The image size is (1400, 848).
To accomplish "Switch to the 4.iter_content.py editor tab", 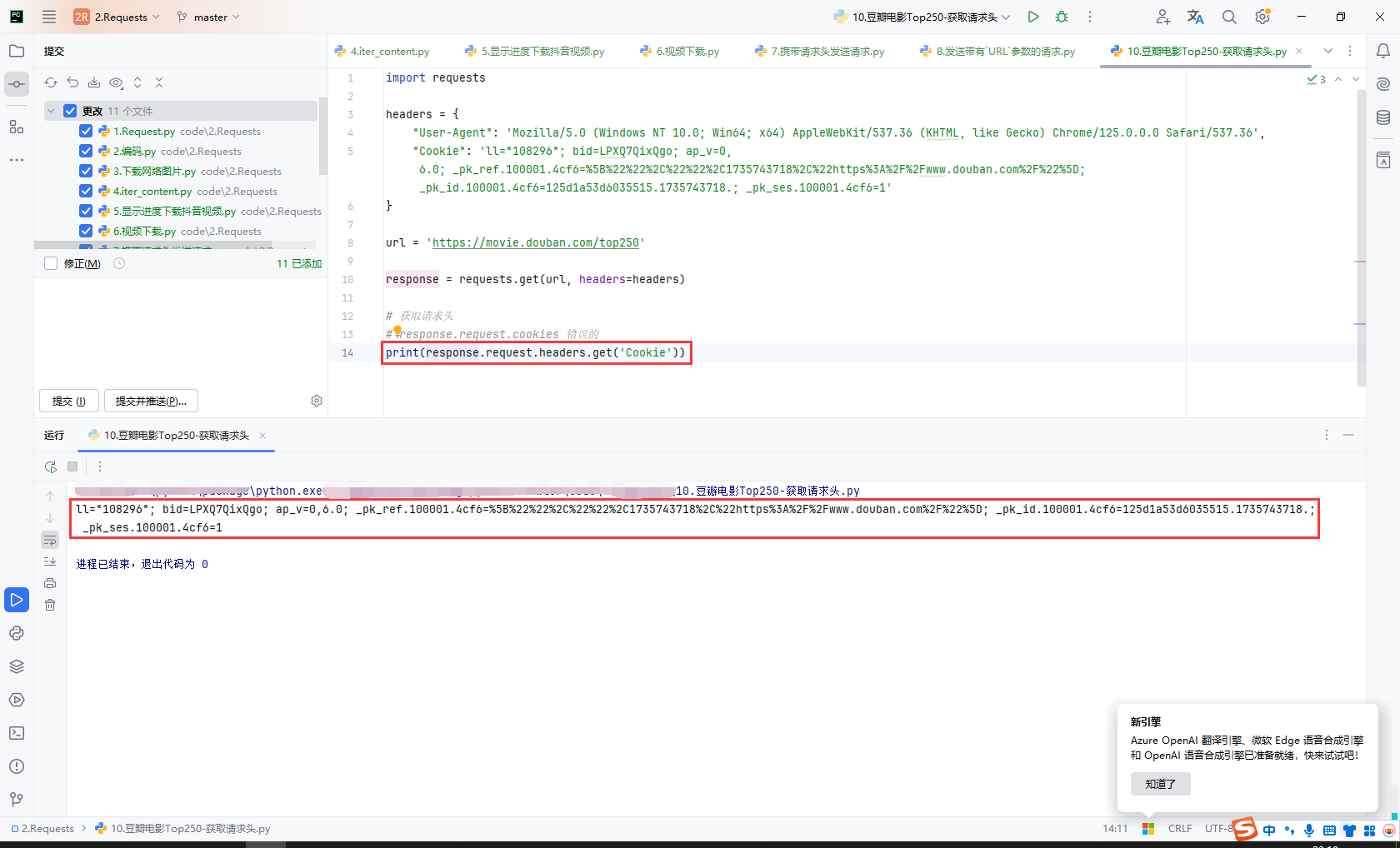I will click(382, 51).
